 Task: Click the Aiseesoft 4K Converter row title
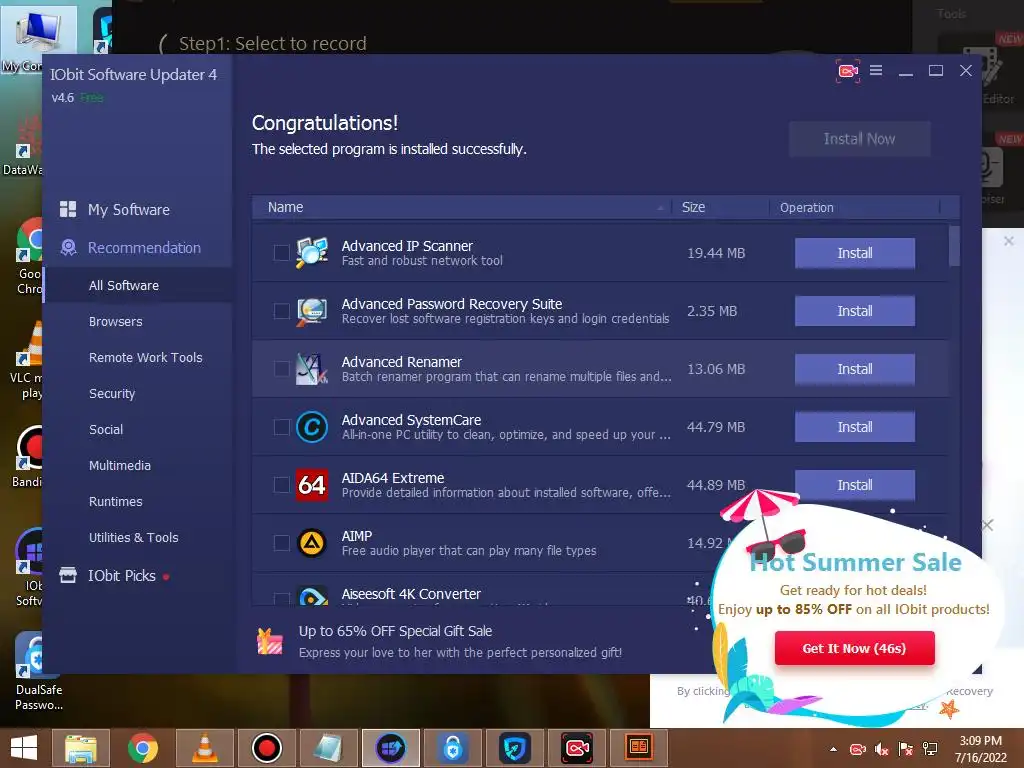[x=411, y=594]
